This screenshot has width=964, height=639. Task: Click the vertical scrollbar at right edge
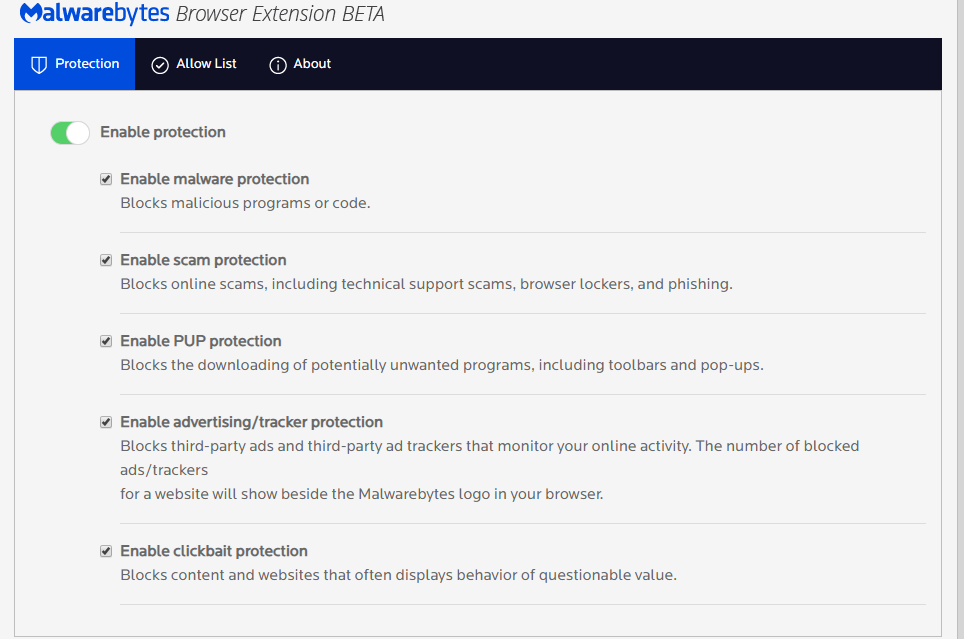click(960, 319)
